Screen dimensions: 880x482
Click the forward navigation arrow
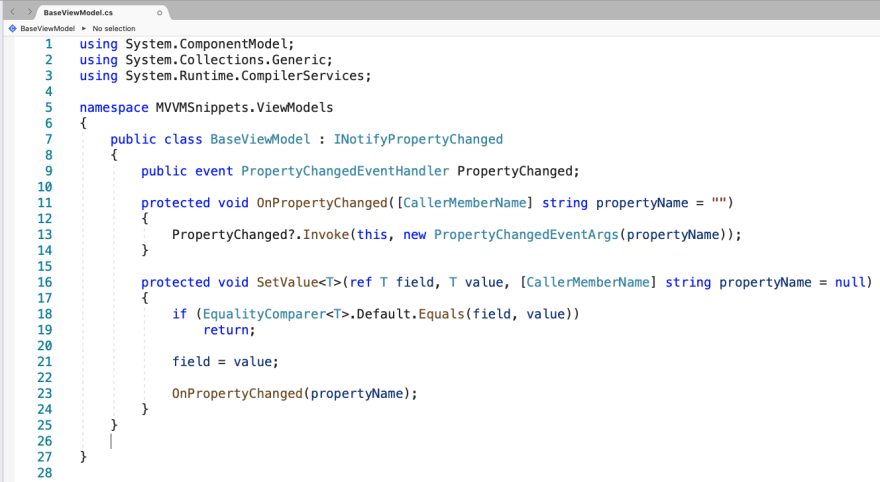[x=29, y=12]
